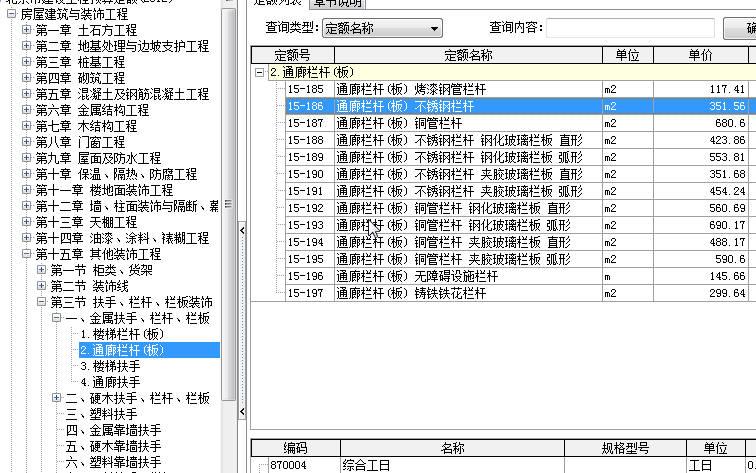Select 第十一章 楼地面装饰工程 tree item

[104, 190]
